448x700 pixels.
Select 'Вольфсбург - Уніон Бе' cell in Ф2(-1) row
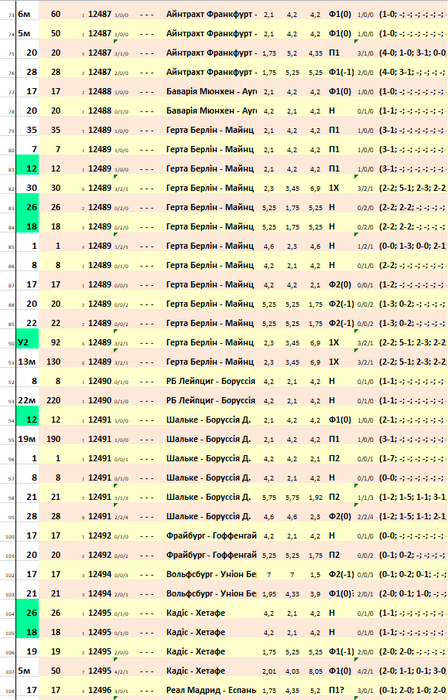pyautogui.click(x=211, y=575)
